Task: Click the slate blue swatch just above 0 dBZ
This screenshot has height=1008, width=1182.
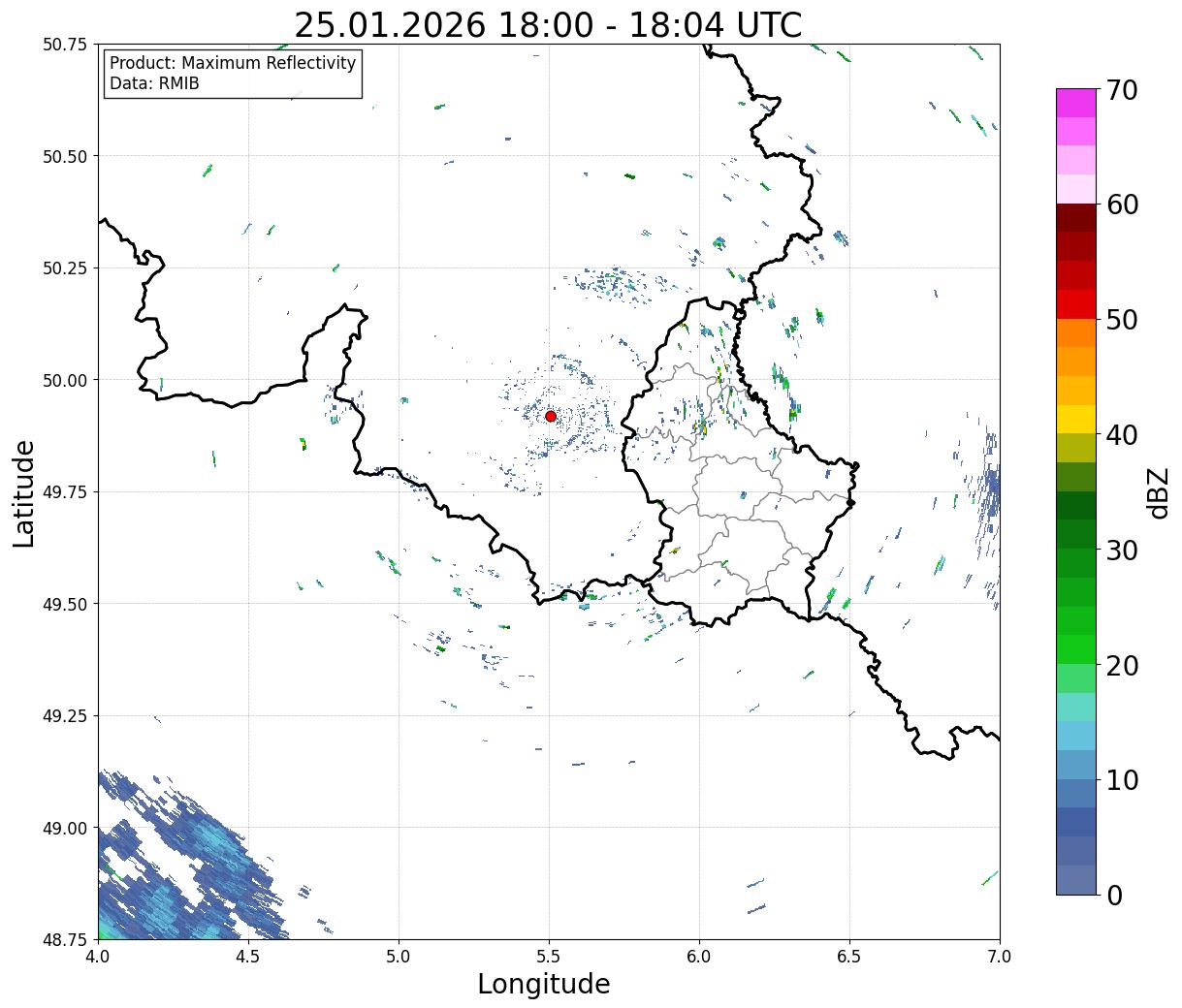Action: 1076,880
